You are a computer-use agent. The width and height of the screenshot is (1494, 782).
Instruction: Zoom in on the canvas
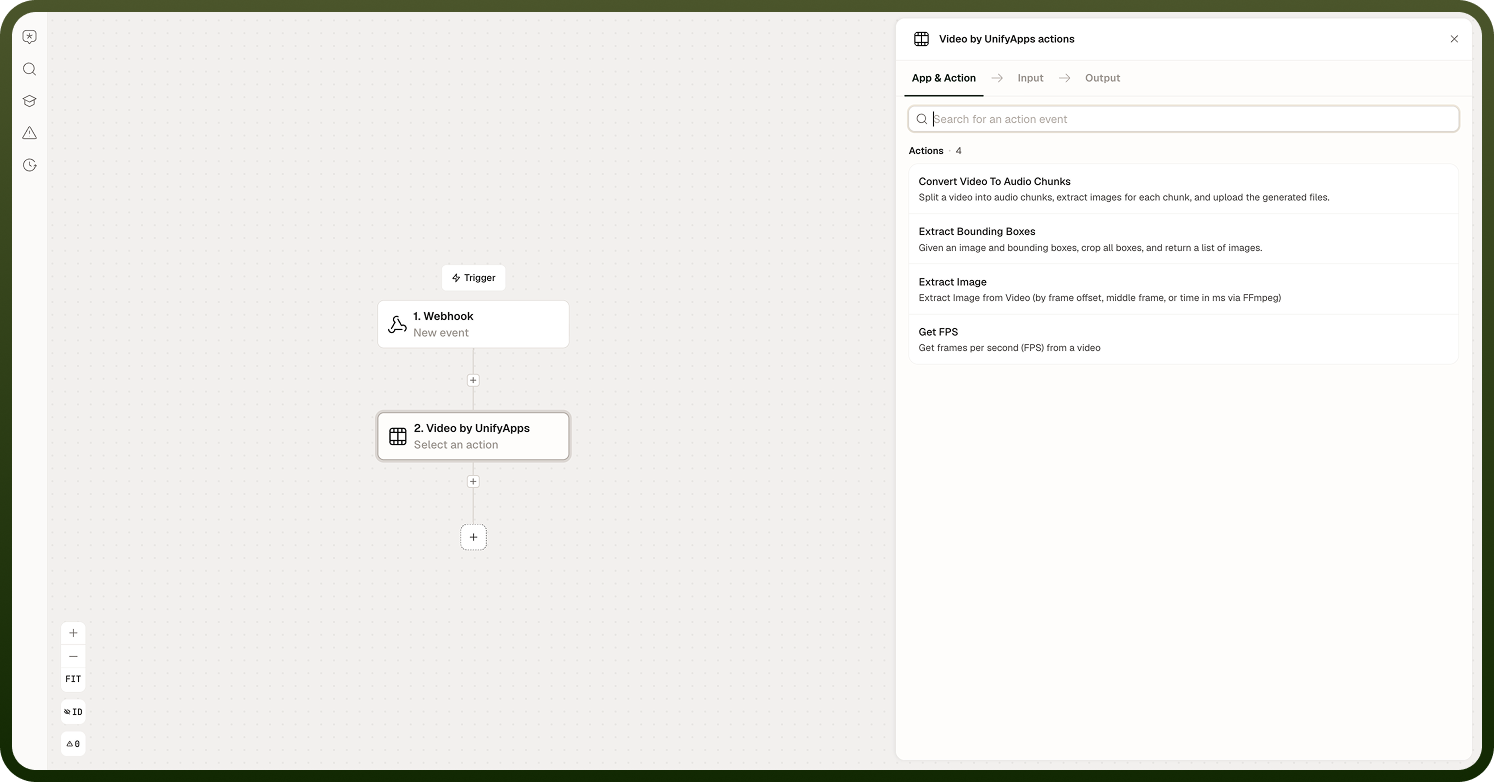pyautogui.click(x=73, y=633)
